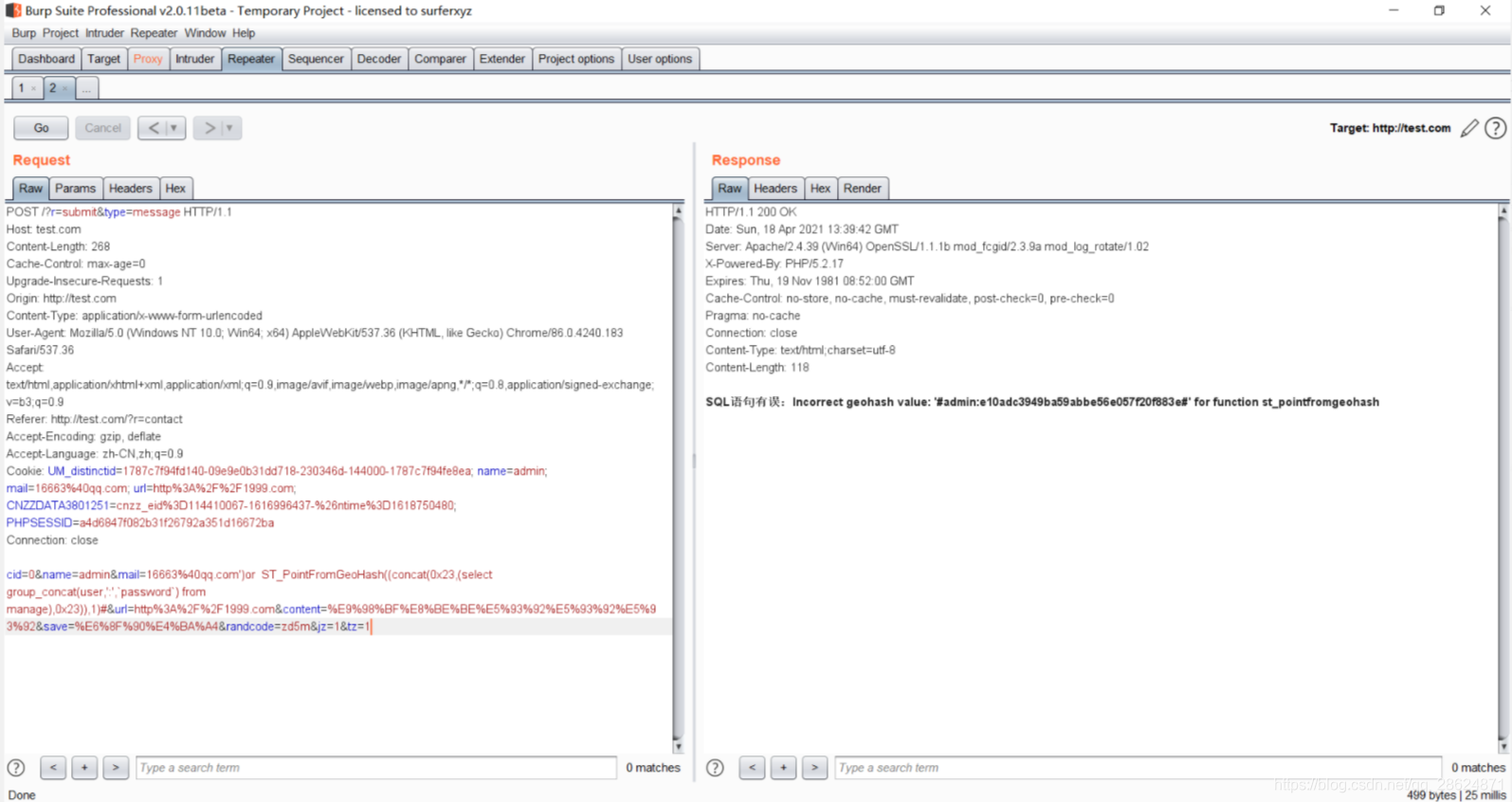Open the Burp menu

(x=24, y=33)
